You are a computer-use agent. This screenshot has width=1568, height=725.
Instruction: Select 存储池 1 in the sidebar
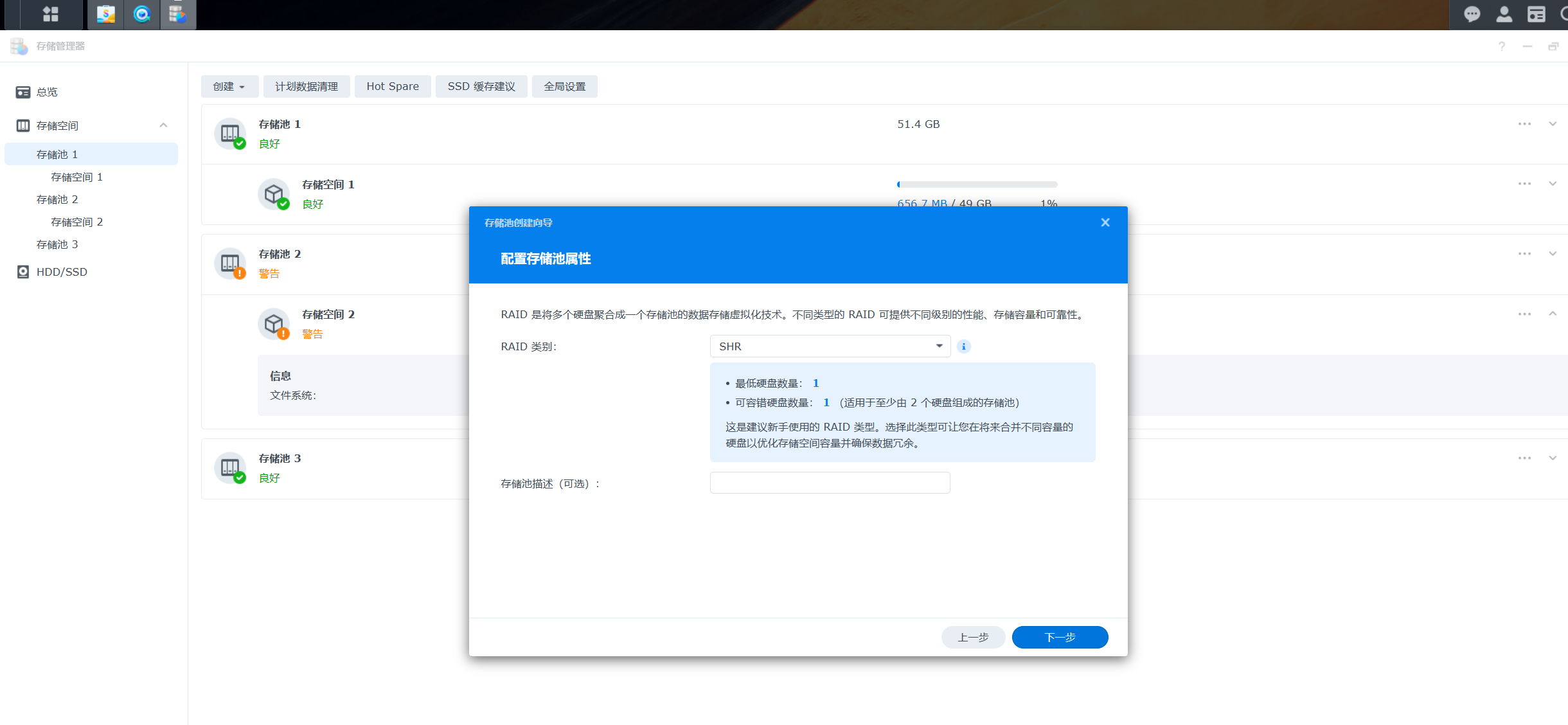[x=57, y=154]
